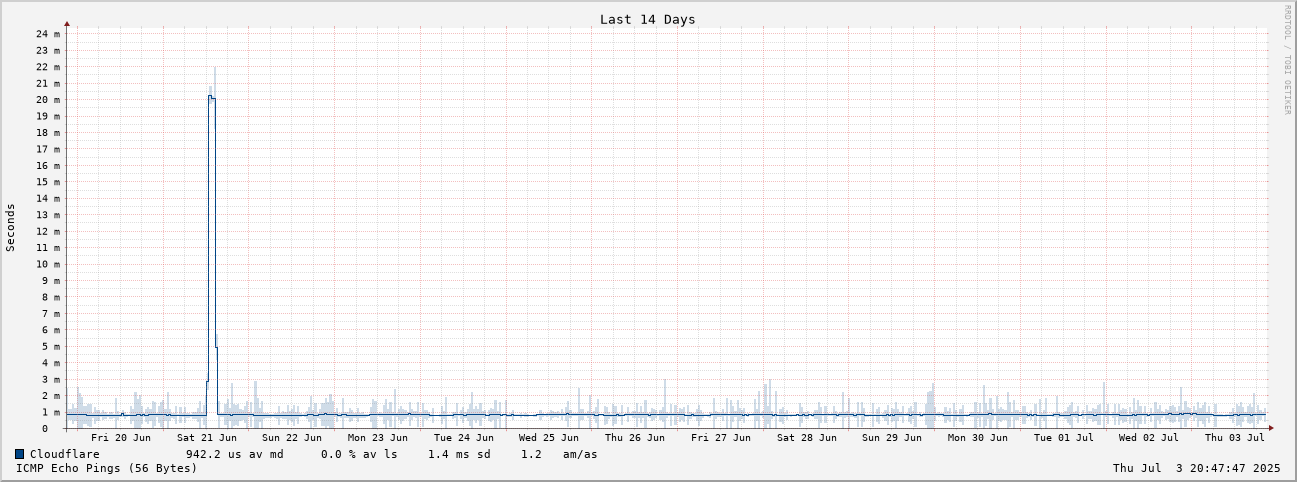This screenshot has width=1297, height=482.
Task: Click the 'Last 14 Days' graph title
Action: 647,19
